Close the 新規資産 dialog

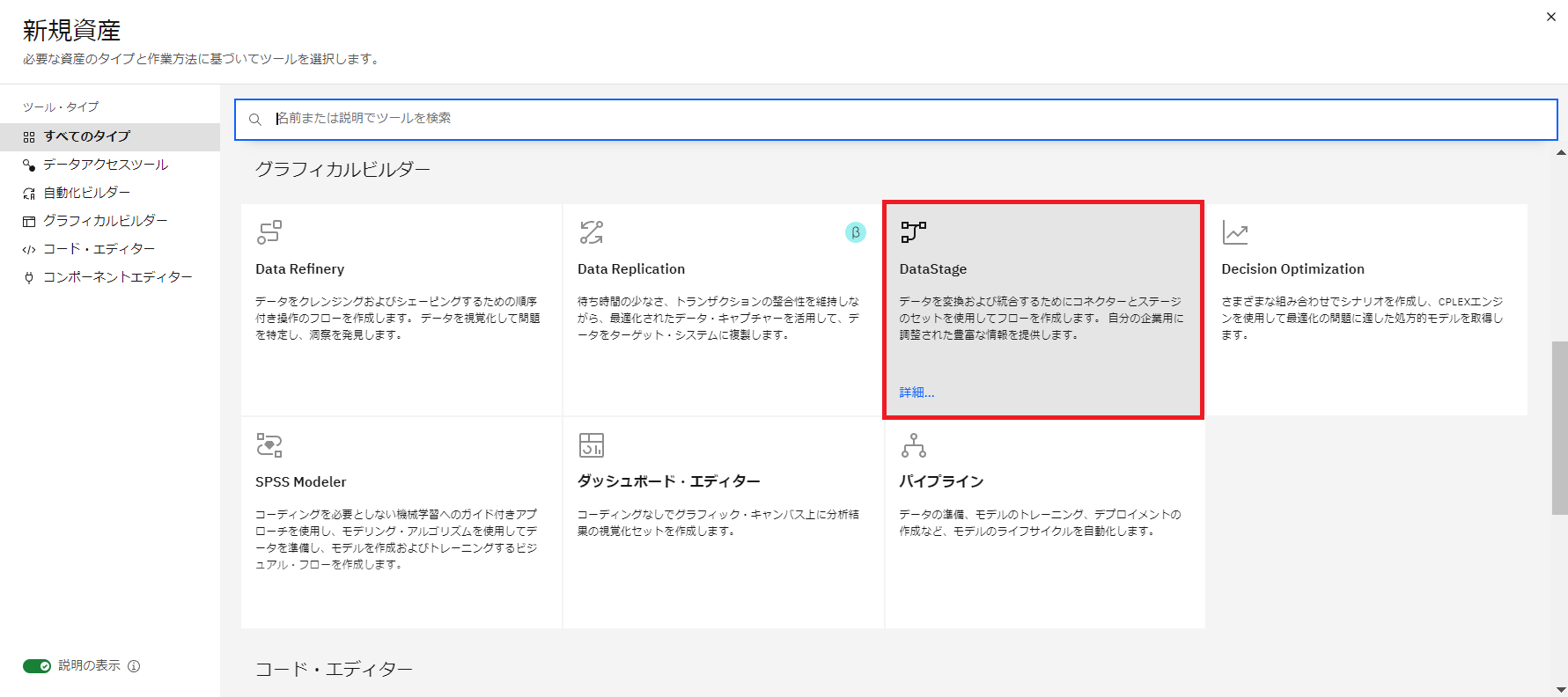pyautogui.click(x=1551, y=17)
